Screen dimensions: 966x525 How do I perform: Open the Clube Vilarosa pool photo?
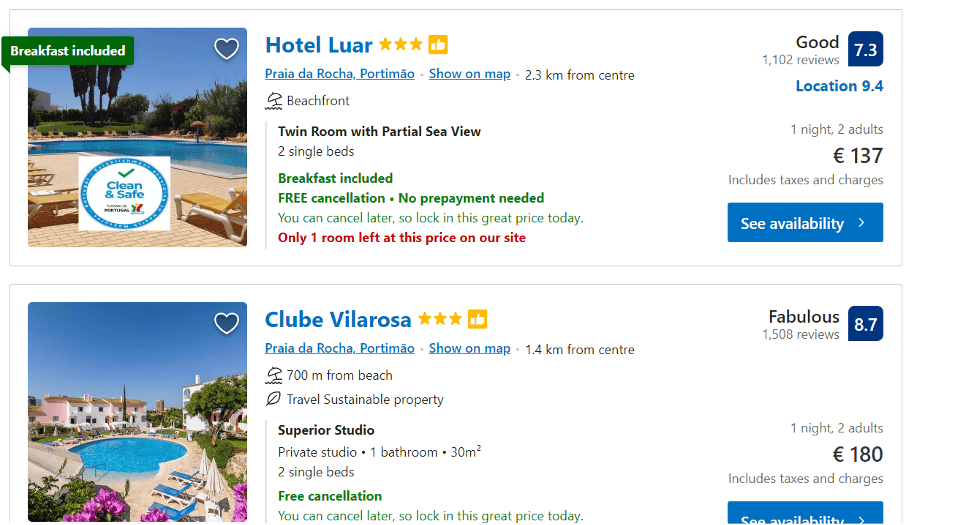[x=137, y=420]
